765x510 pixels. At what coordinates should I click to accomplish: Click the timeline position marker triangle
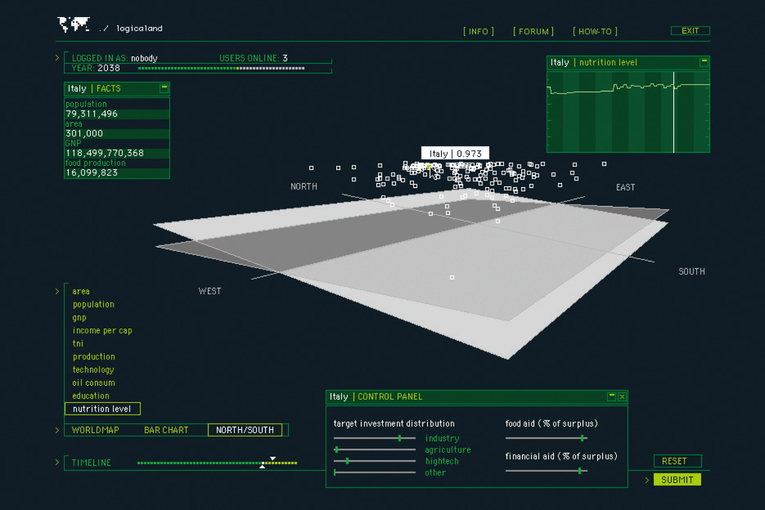coord(270,459)
